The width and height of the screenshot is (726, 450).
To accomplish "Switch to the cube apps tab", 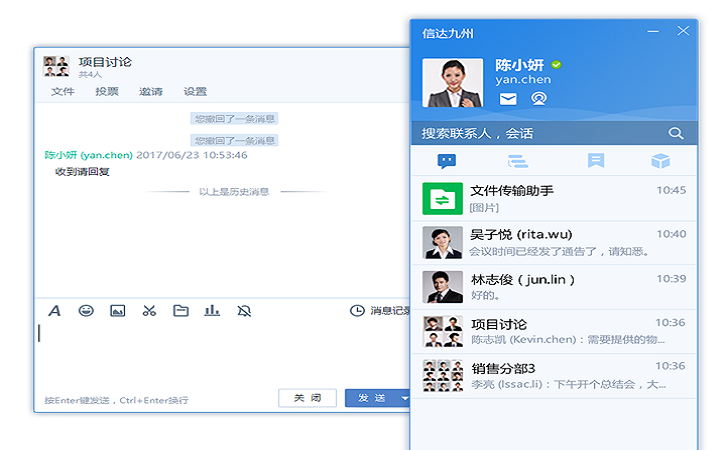I will (x=660, y=161).
